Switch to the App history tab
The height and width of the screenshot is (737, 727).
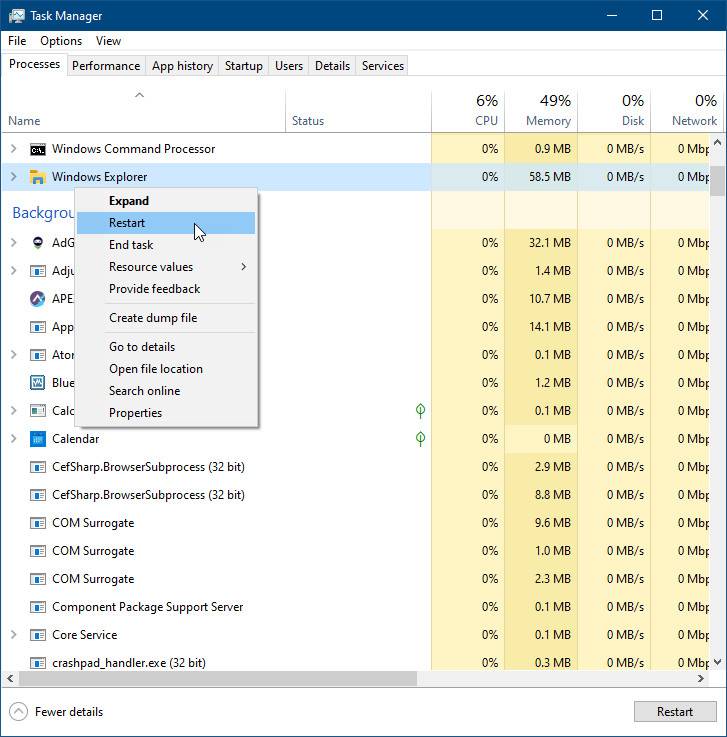182,66
